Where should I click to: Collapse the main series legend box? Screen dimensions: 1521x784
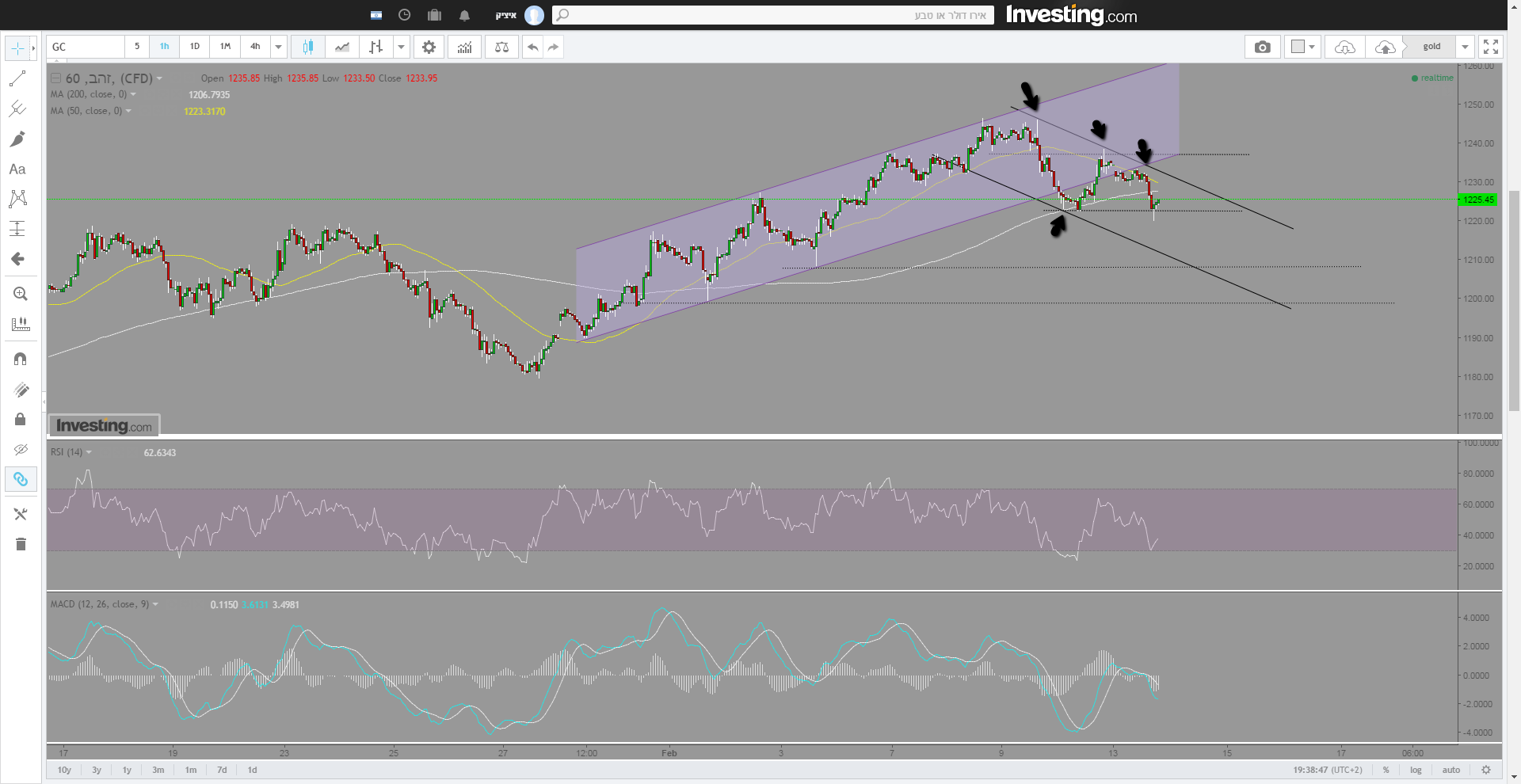[x=55, y=78]
